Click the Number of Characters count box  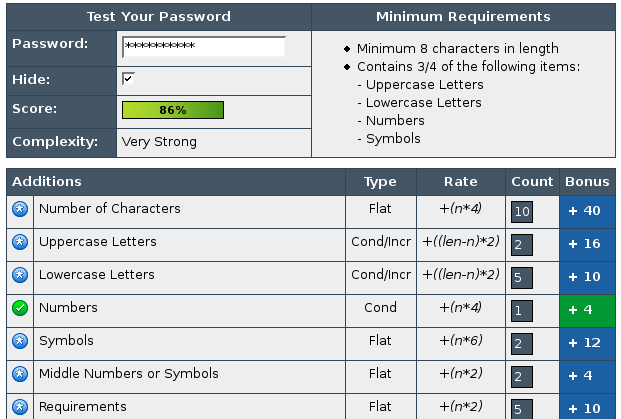pyautogui.click(x=521, y=211)
